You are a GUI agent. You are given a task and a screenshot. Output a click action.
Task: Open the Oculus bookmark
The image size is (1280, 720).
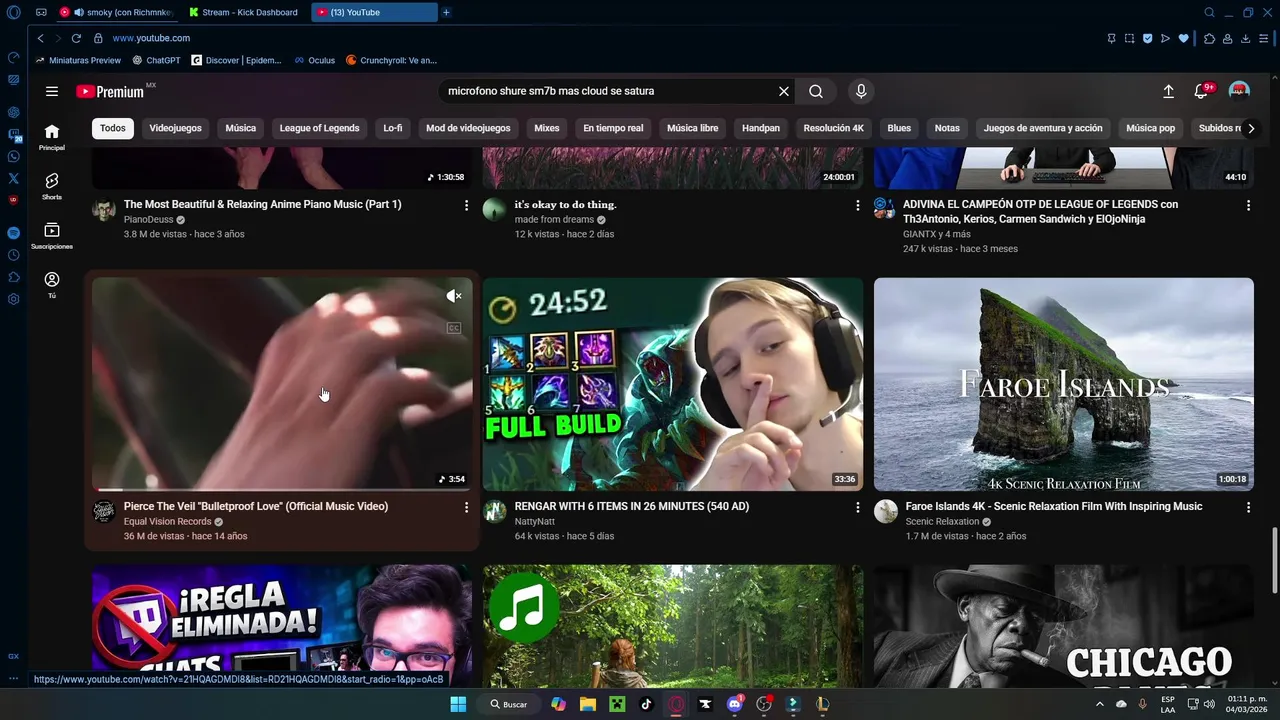click(315, 60)
